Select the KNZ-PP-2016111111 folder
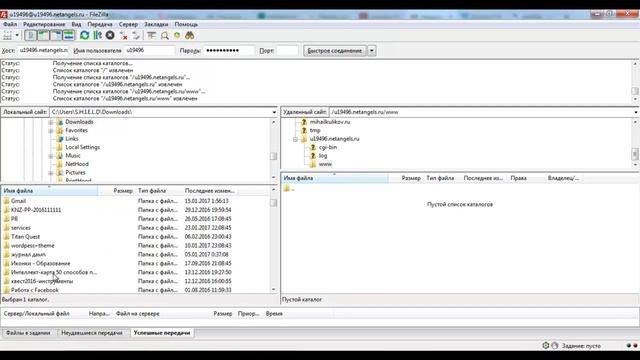The height and width of the screenshot is (360, 640). tap(36, 210)
